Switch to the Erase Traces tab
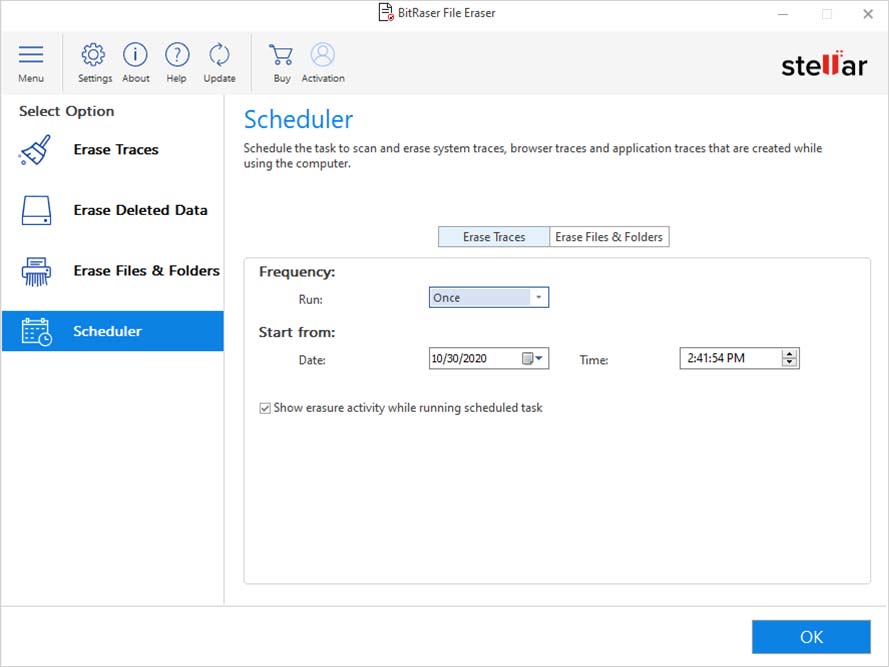Viewport: 889px width, 667px height. click(x=494, y=237)
